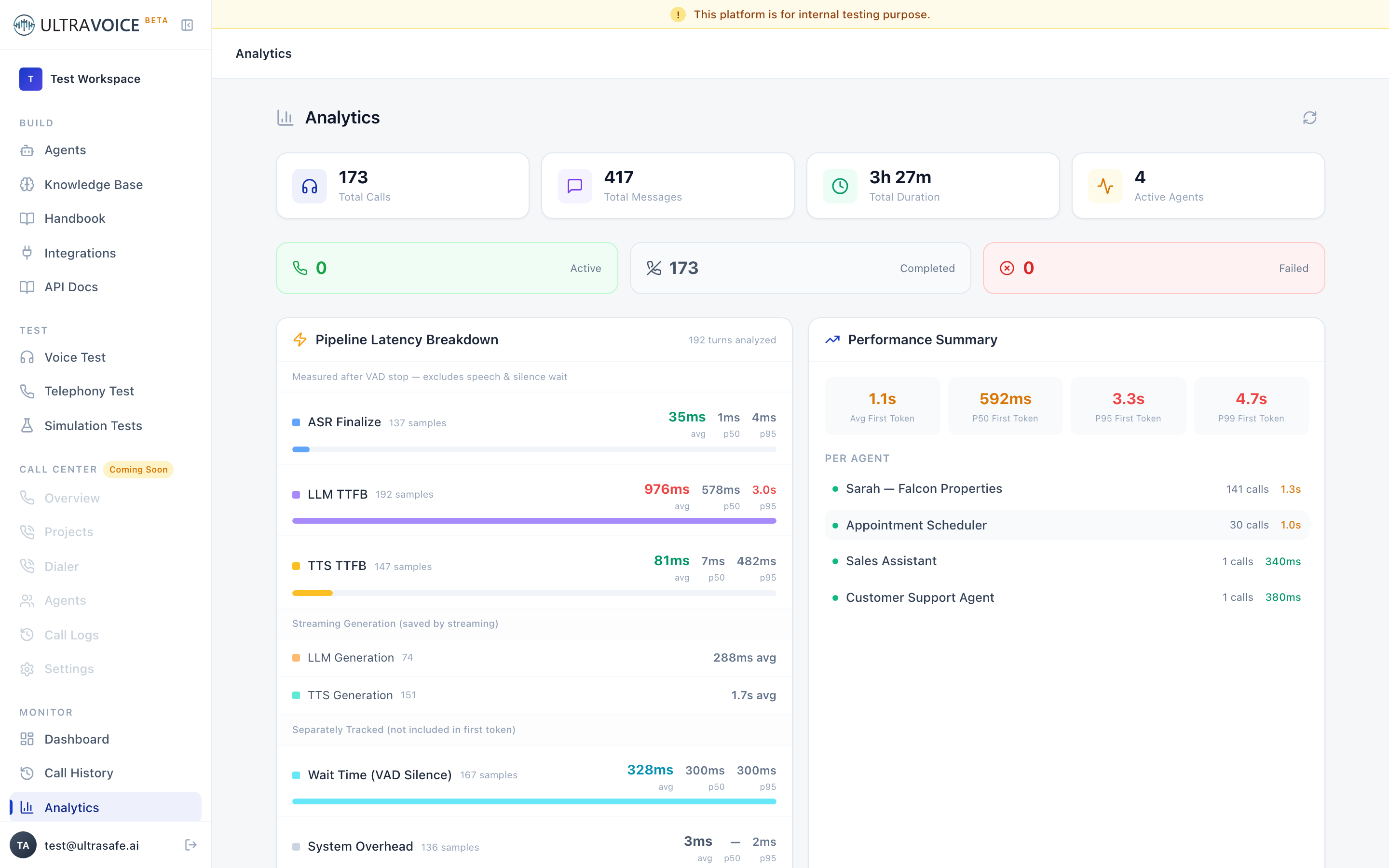Open API Docs

pos(106,287)
